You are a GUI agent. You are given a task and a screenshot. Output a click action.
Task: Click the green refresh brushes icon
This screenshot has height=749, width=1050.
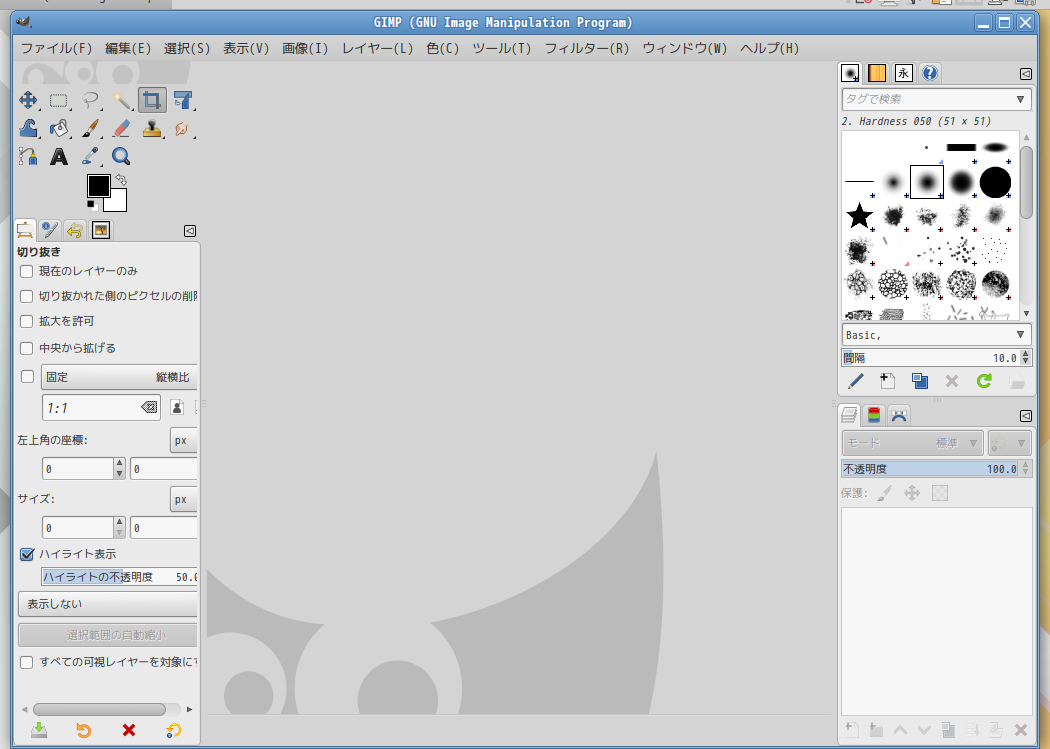point(984,381)
